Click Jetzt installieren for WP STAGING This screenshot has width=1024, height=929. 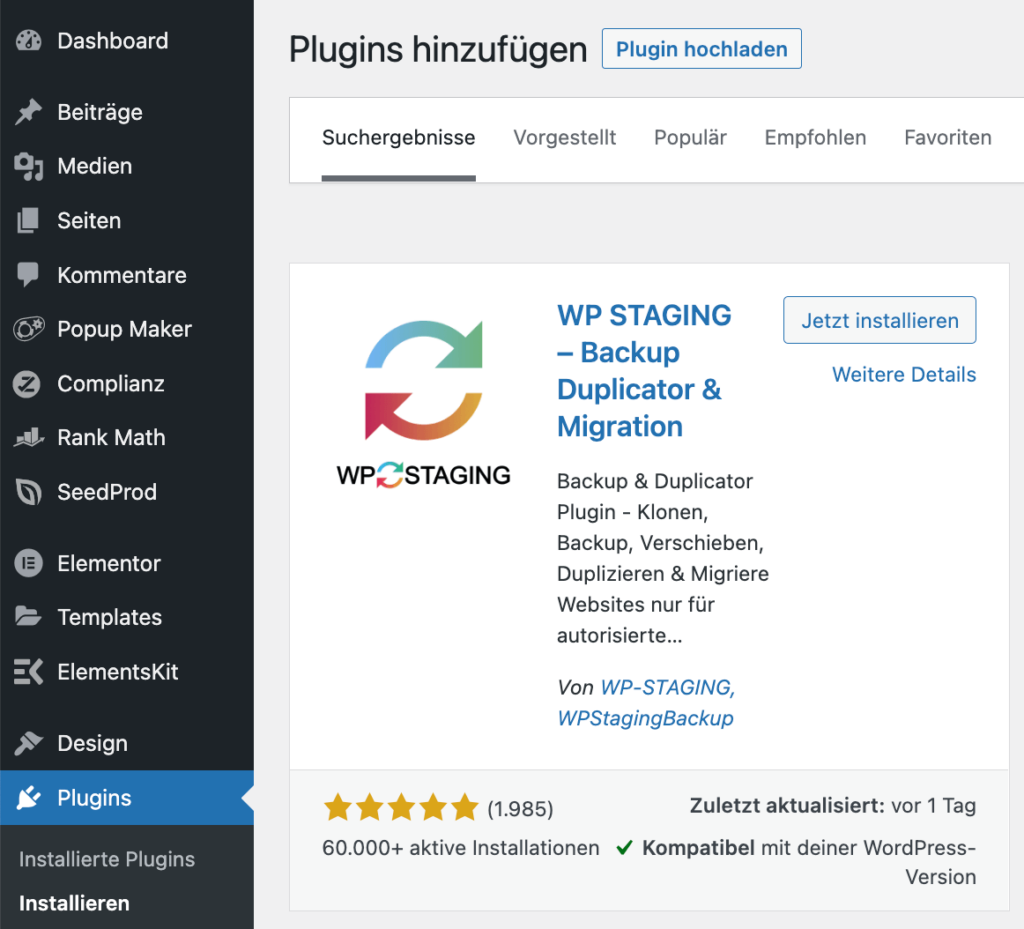(880, 320)
